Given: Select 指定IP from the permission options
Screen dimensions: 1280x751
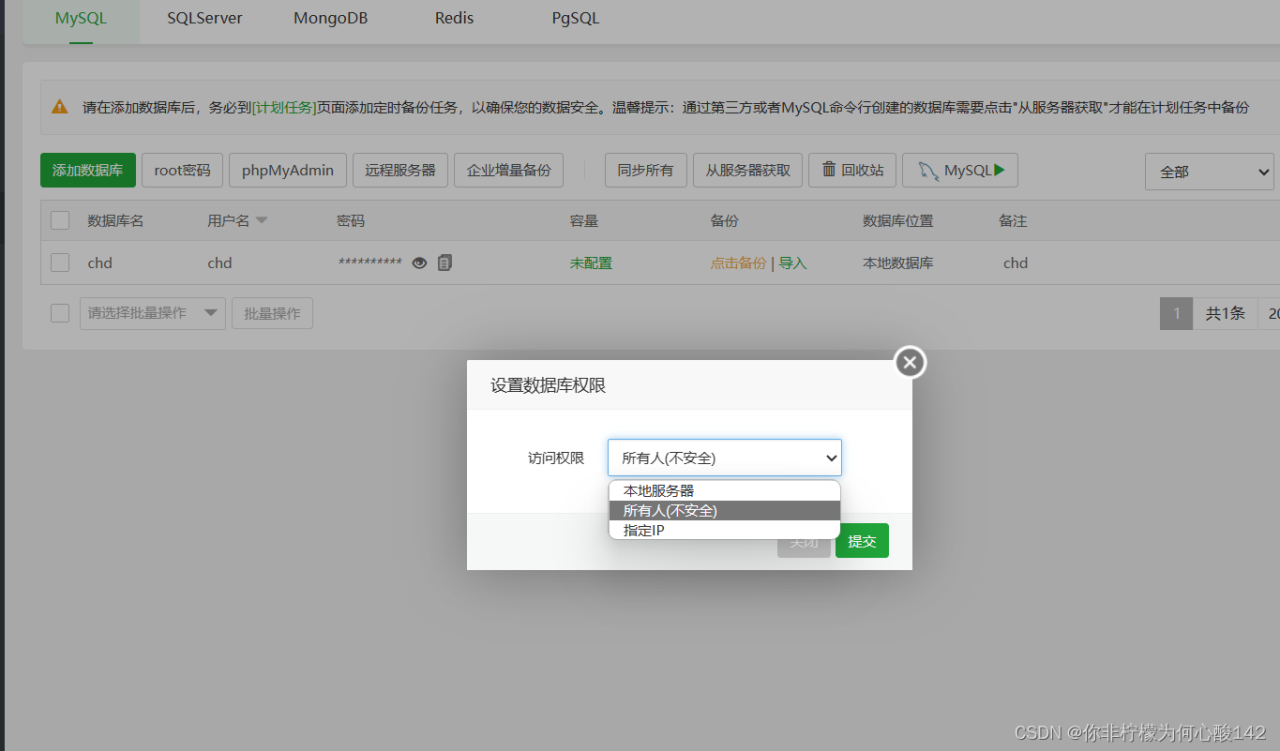Looking at the screenshot, I should click(724, 530).
